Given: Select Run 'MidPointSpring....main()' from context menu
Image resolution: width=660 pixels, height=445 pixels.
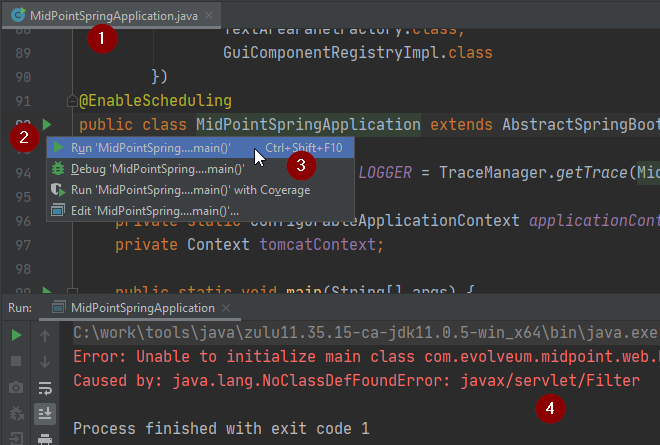Looking at the screenshot, I should point(150,148).
